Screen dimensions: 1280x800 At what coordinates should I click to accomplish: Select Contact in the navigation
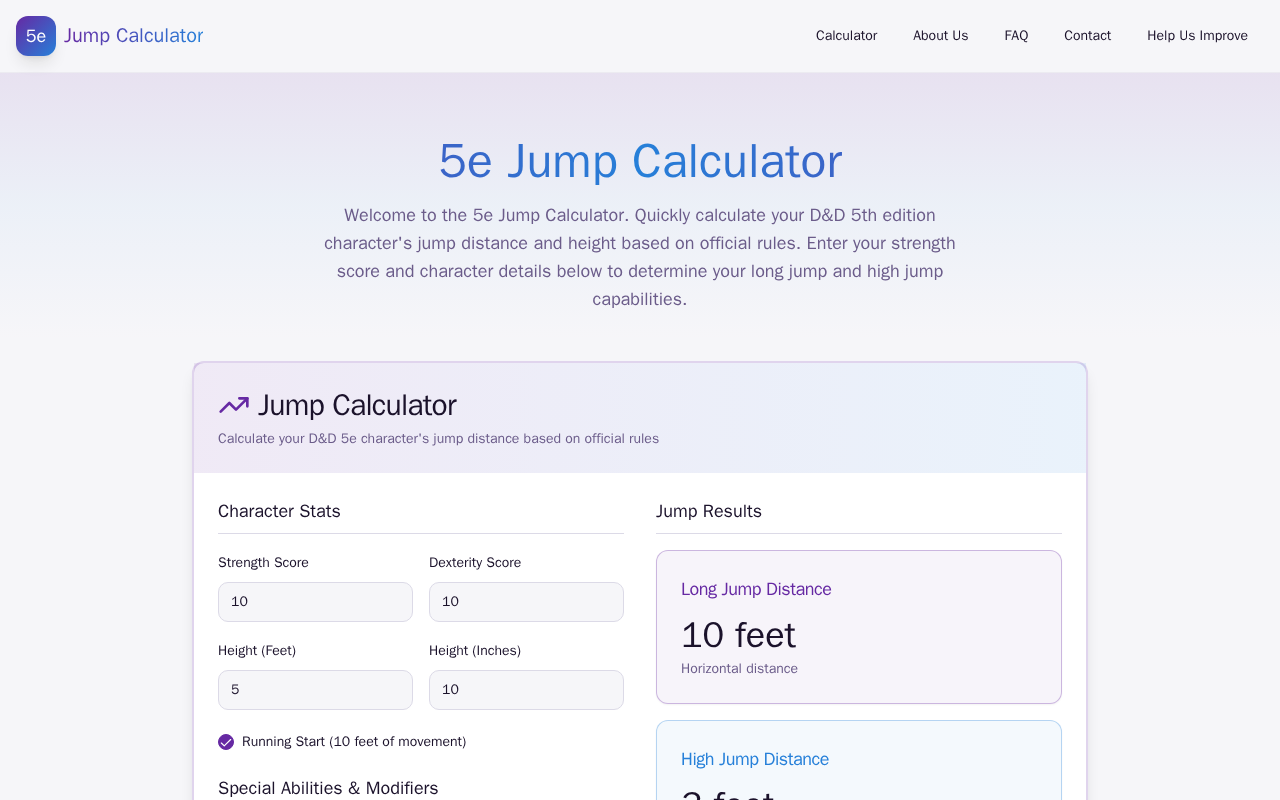(x=1087, y=36)
